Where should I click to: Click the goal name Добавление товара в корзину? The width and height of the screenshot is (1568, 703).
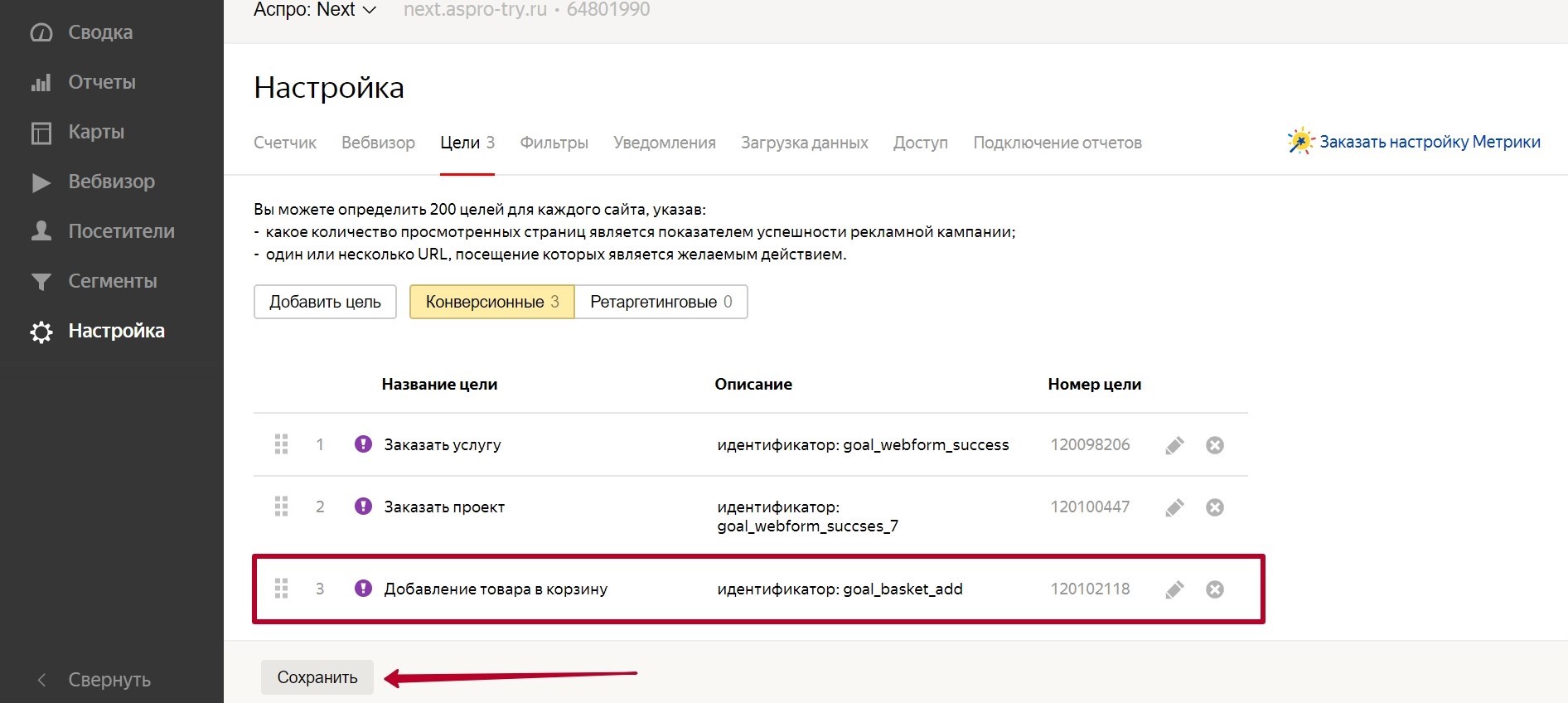coord(496,589)
